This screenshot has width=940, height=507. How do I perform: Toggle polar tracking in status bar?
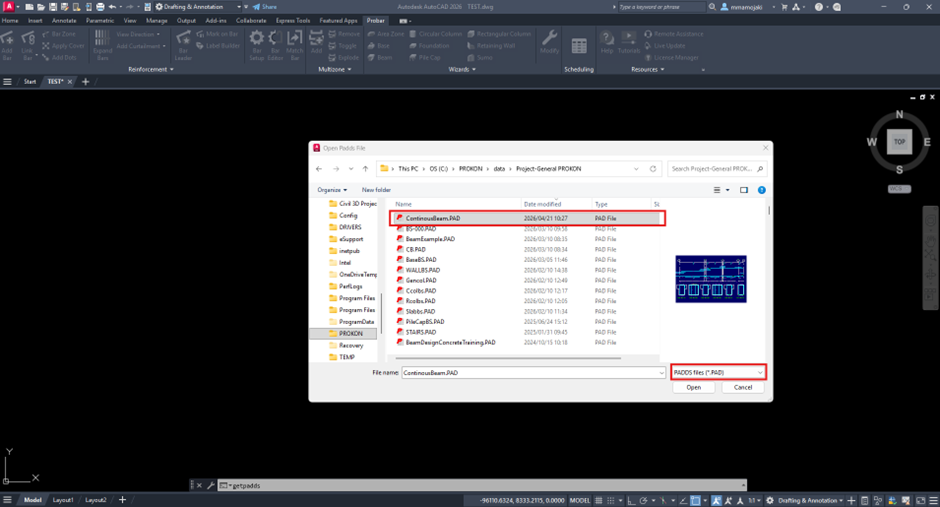[x=644, y=500]
